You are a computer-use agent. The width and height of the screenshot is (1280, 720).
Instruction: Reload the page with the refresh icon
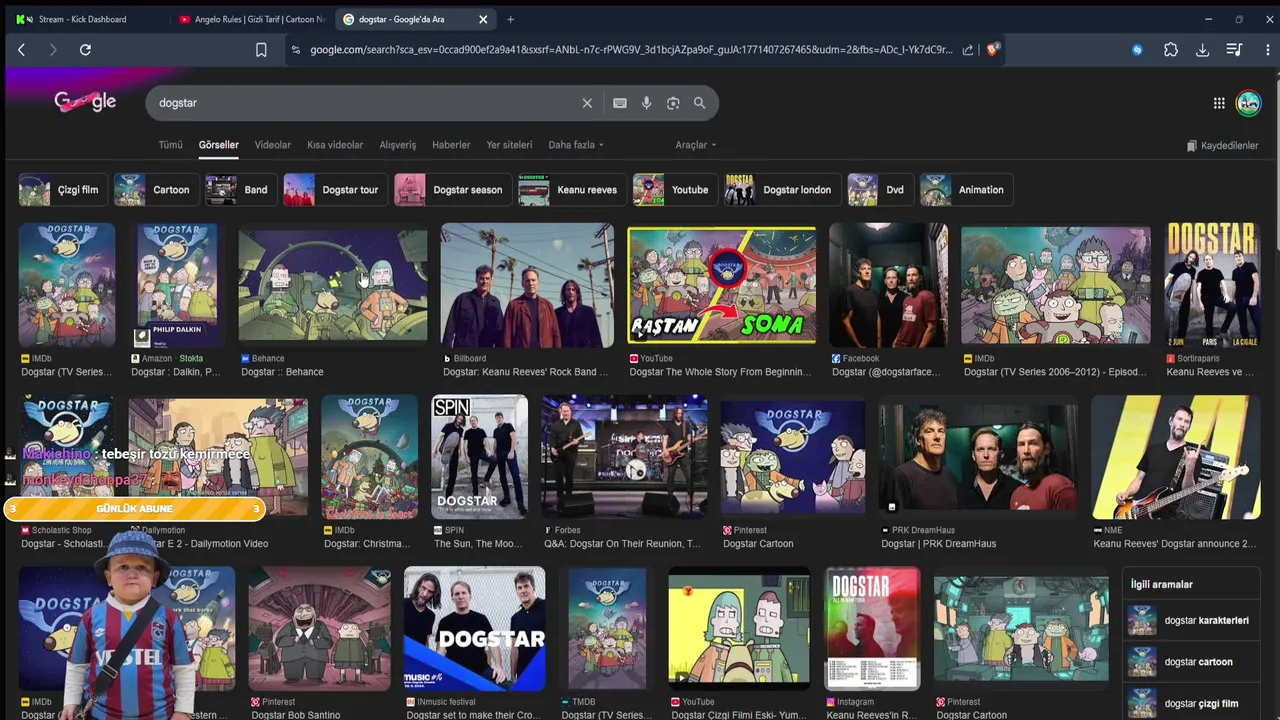85,50
